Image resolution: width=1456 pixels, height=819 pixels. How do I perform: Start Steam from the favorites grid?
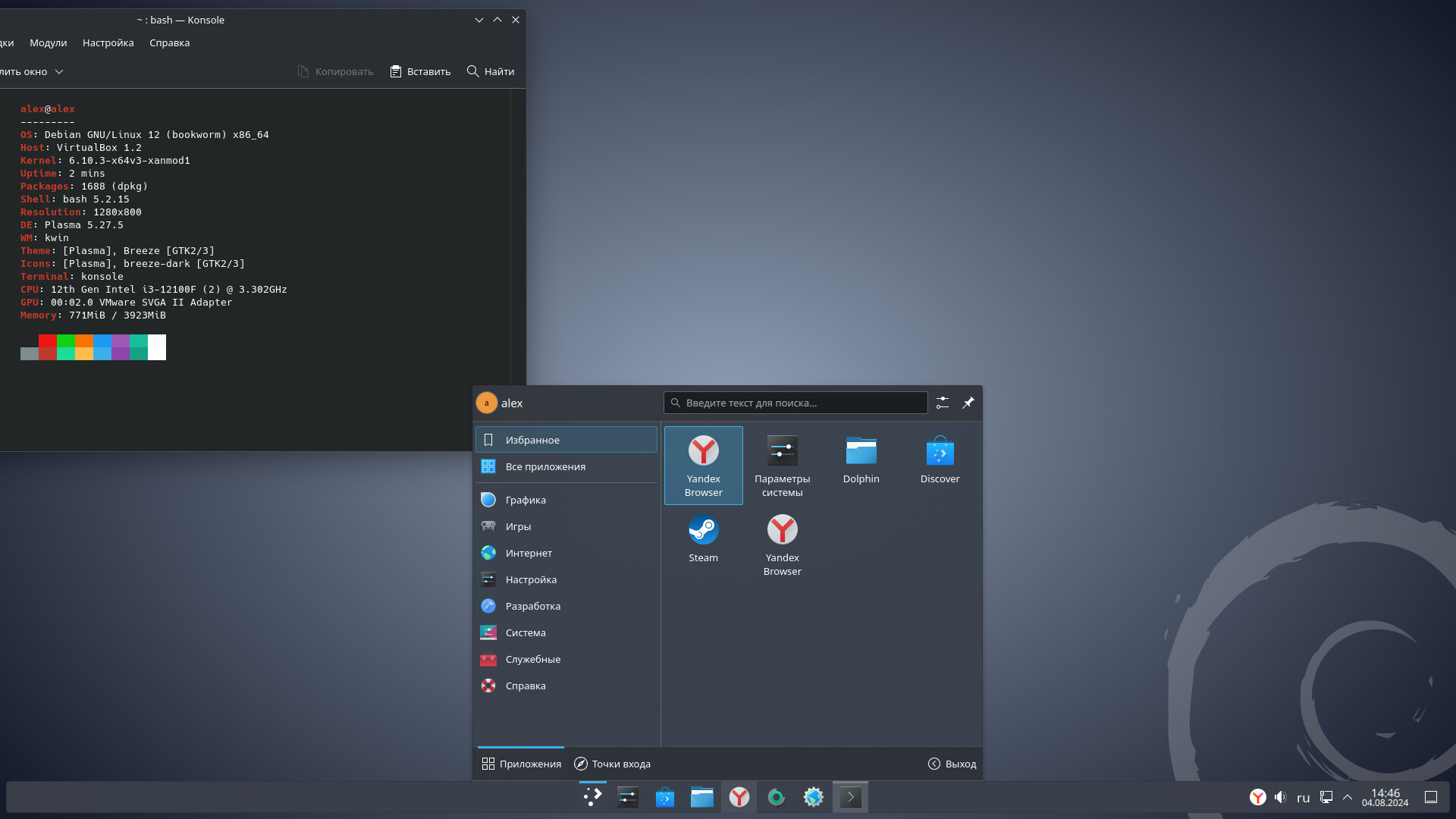pyautogui.click(x=703, y=544)
